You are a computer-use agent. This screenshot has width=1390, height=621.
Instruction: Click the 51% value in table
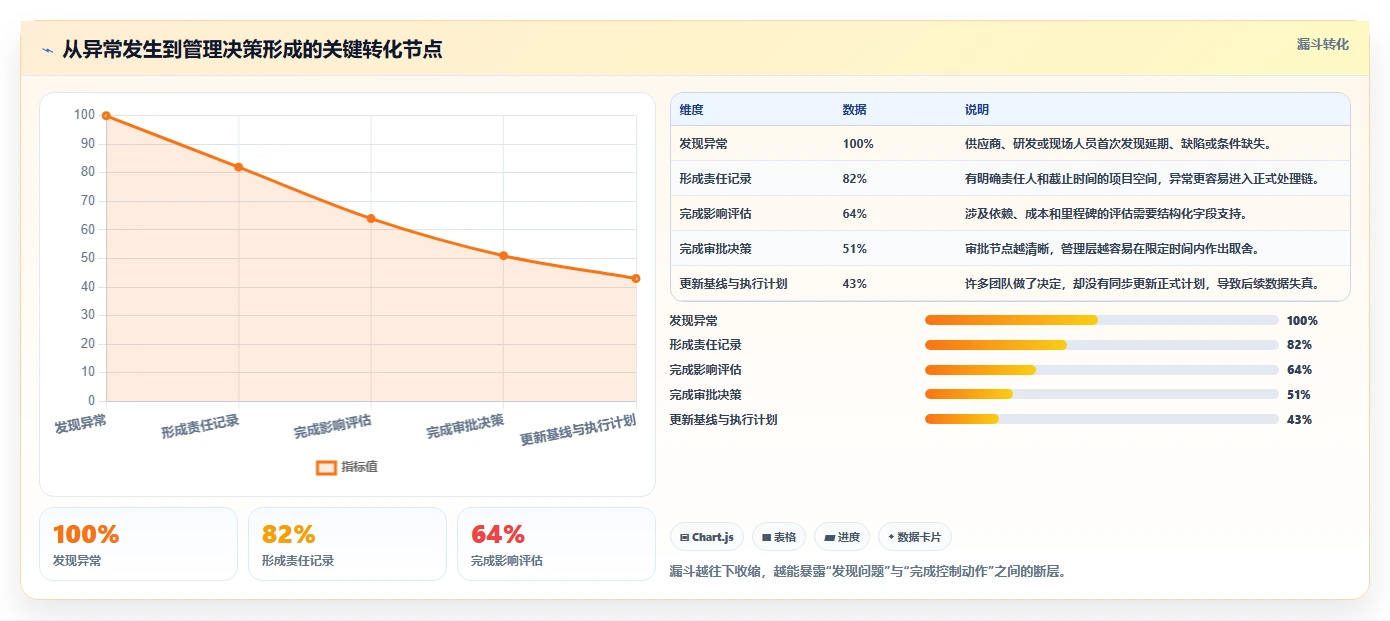(x=855, y=249)
